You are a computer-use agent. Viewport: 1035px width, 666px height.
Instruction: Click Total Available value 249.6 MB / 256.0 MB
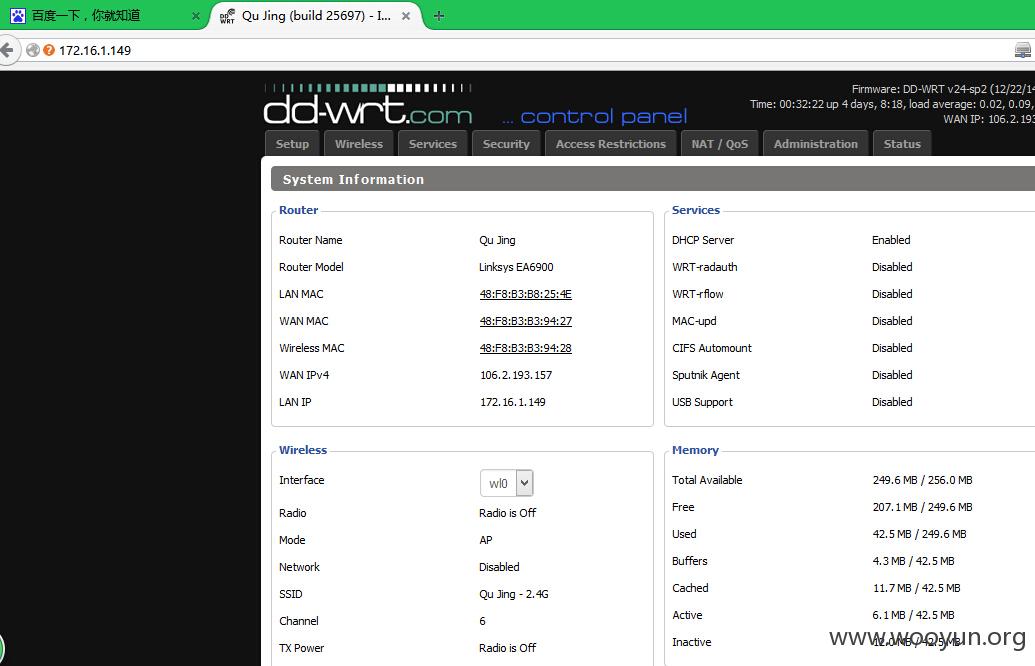(922, 481)
